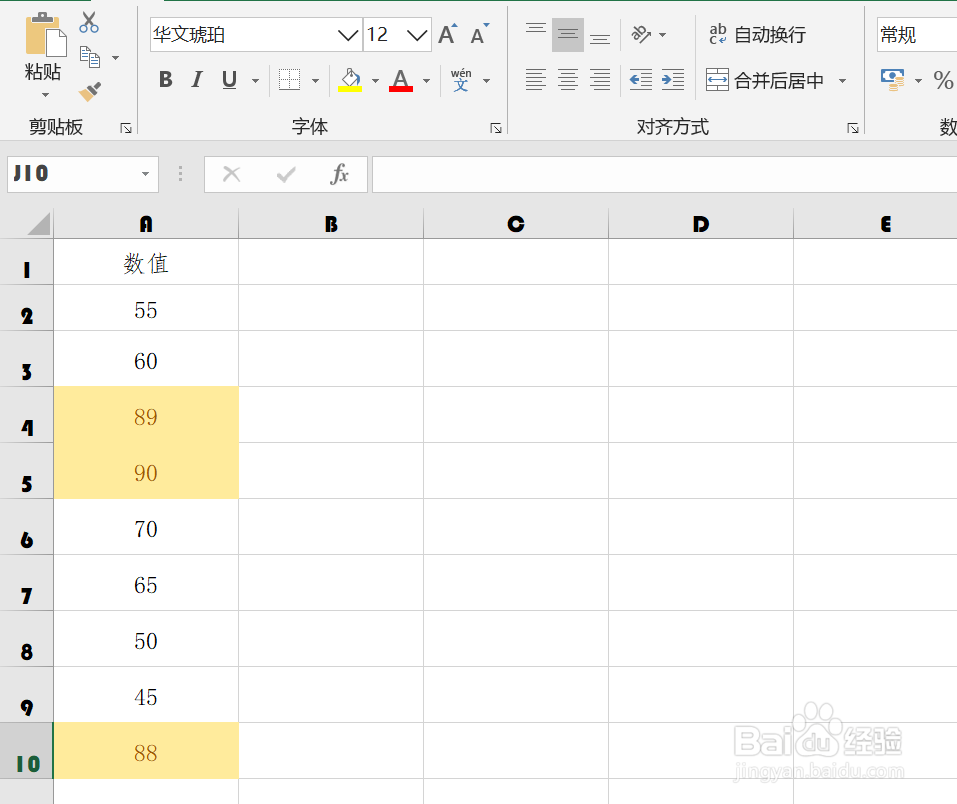Screen dimensions: 957x804
Task: Select column D header
Action: pyautogui.click(x=701, y=224)
